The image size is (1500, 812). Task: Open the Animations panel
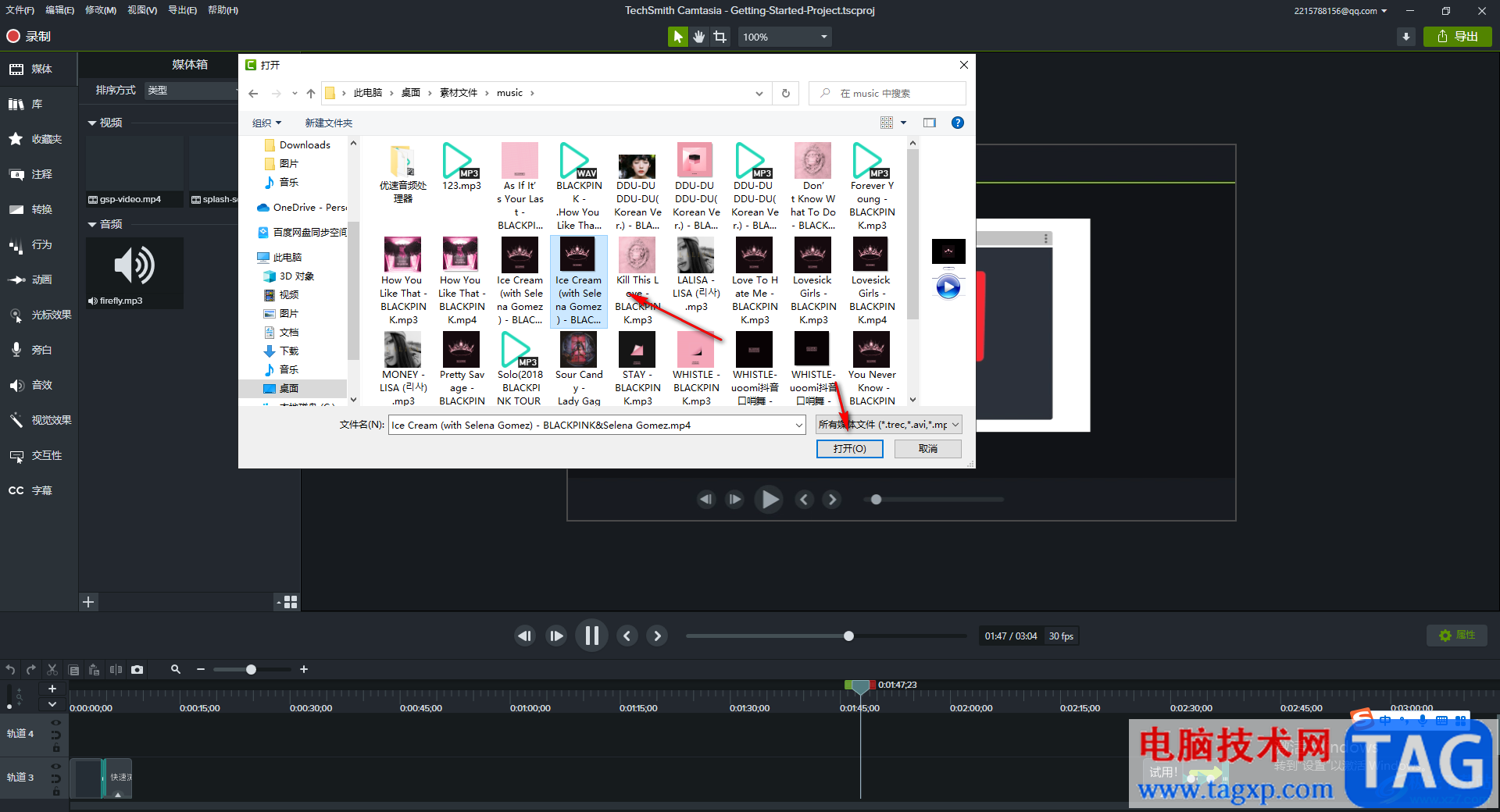(39, 280)
